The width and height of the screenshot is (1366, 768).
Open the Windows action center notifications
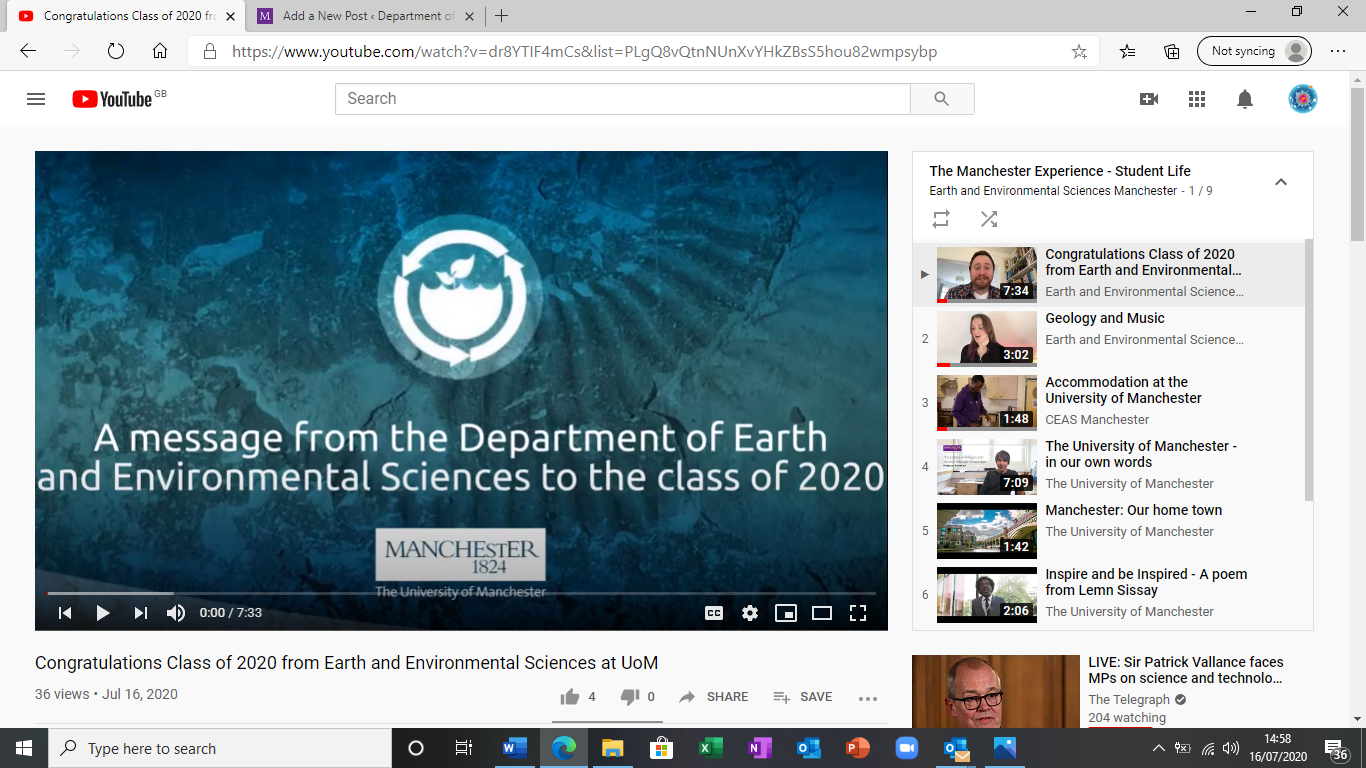tap(1336, 749)
